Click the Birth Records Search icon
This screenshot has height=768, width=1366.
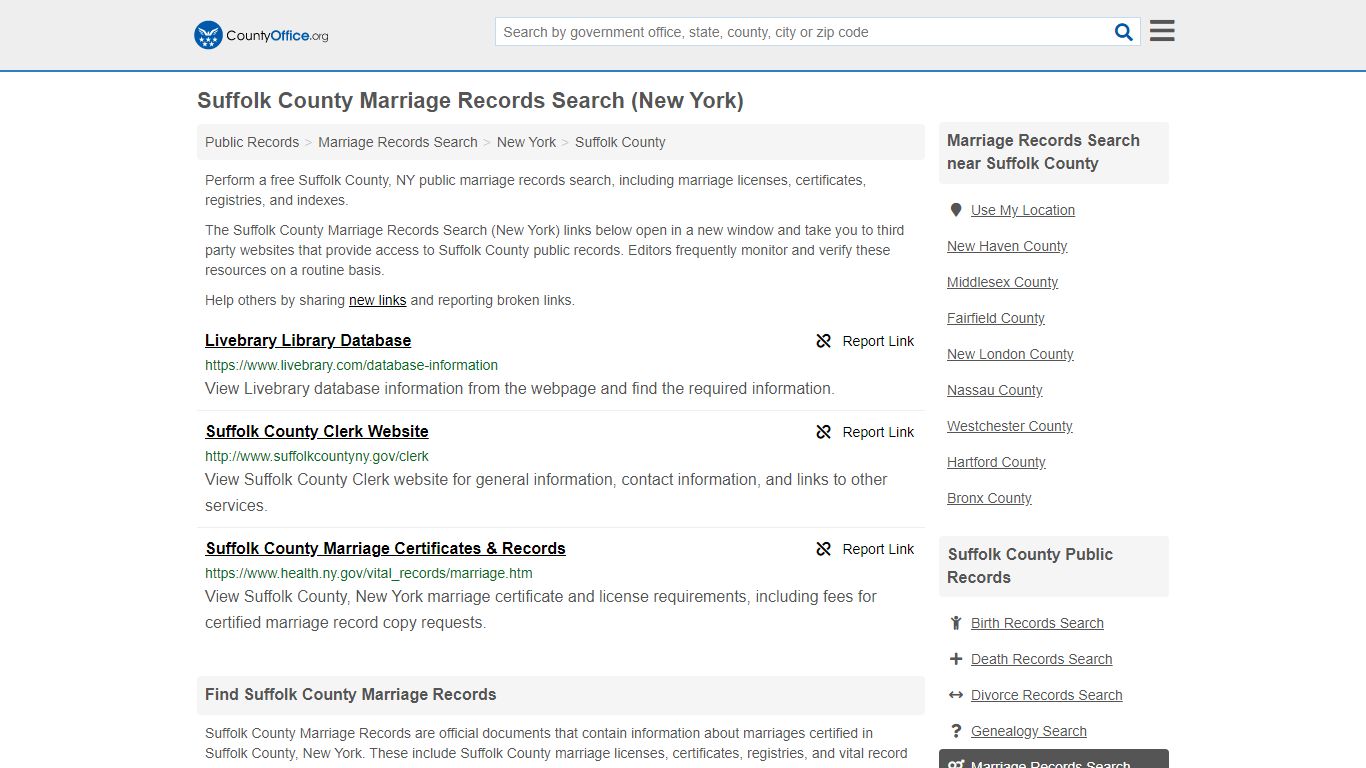pos(956,623)
